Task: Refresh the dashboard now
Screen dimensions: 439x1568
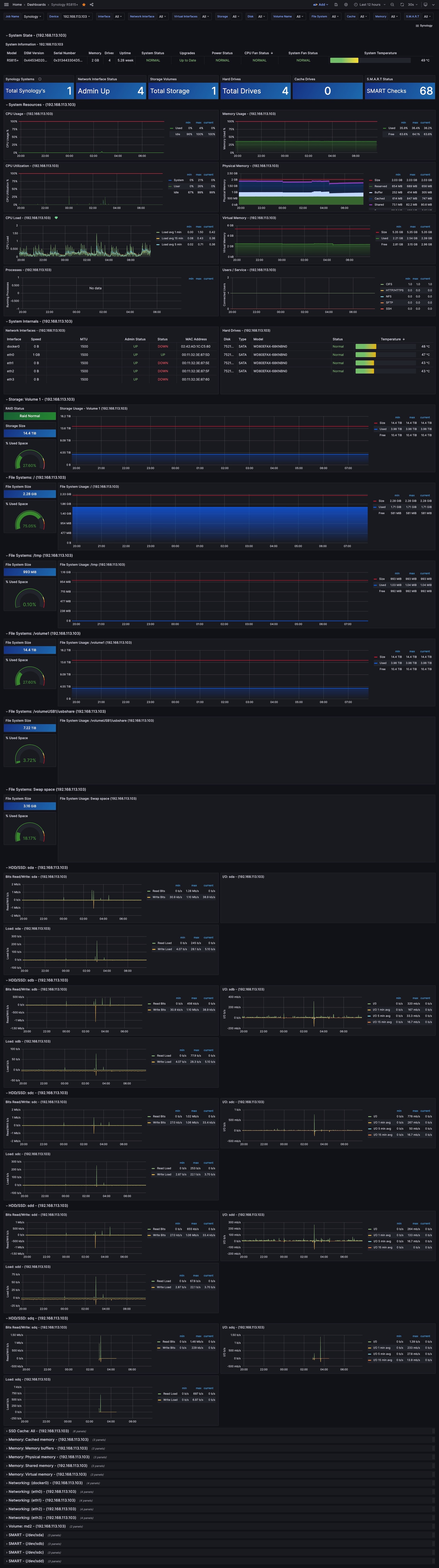Action: (x=402, y=4)
